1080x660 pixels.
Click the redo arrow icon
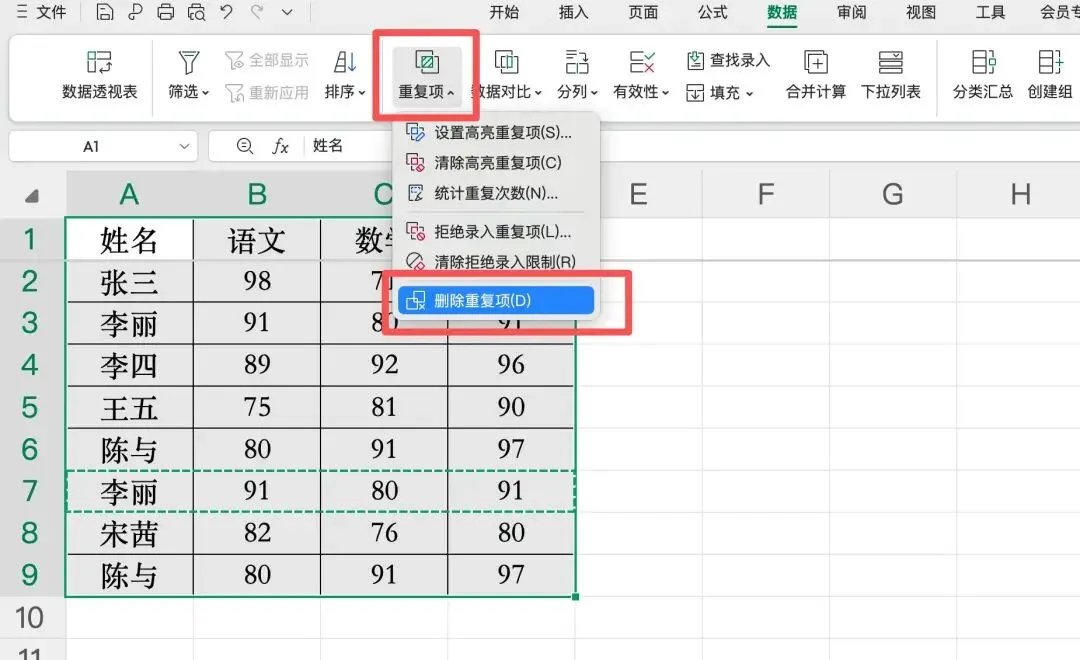coord(257,12)
